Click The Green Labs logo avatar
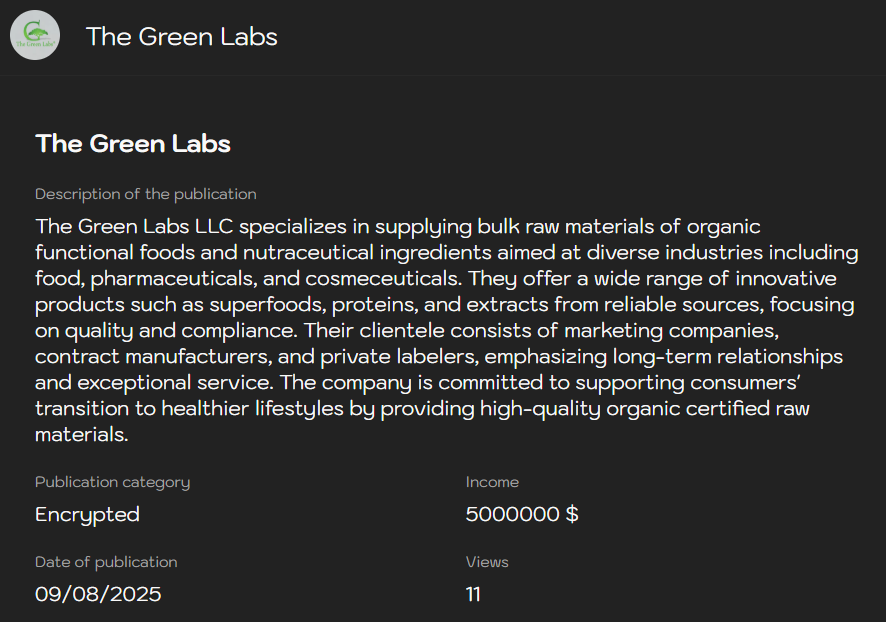This screenshot has width=886, height=622. tap(35, 36)
